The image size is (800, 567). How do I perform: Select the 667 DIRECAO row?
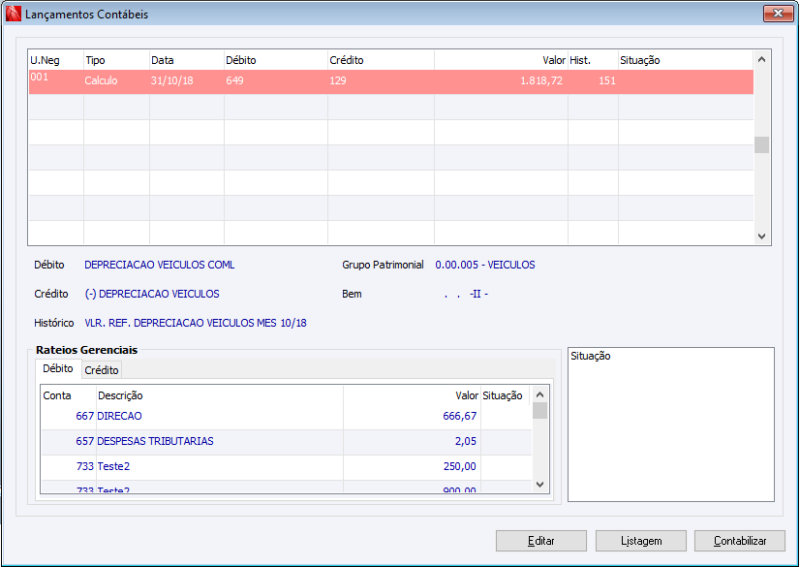tap(286, 416)
